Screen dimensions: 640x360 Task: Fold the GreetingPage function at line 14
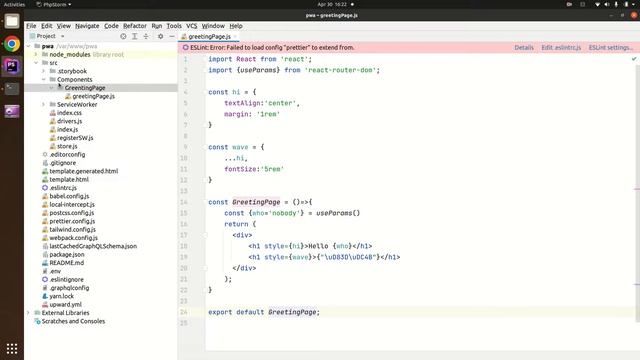(205, 202)
